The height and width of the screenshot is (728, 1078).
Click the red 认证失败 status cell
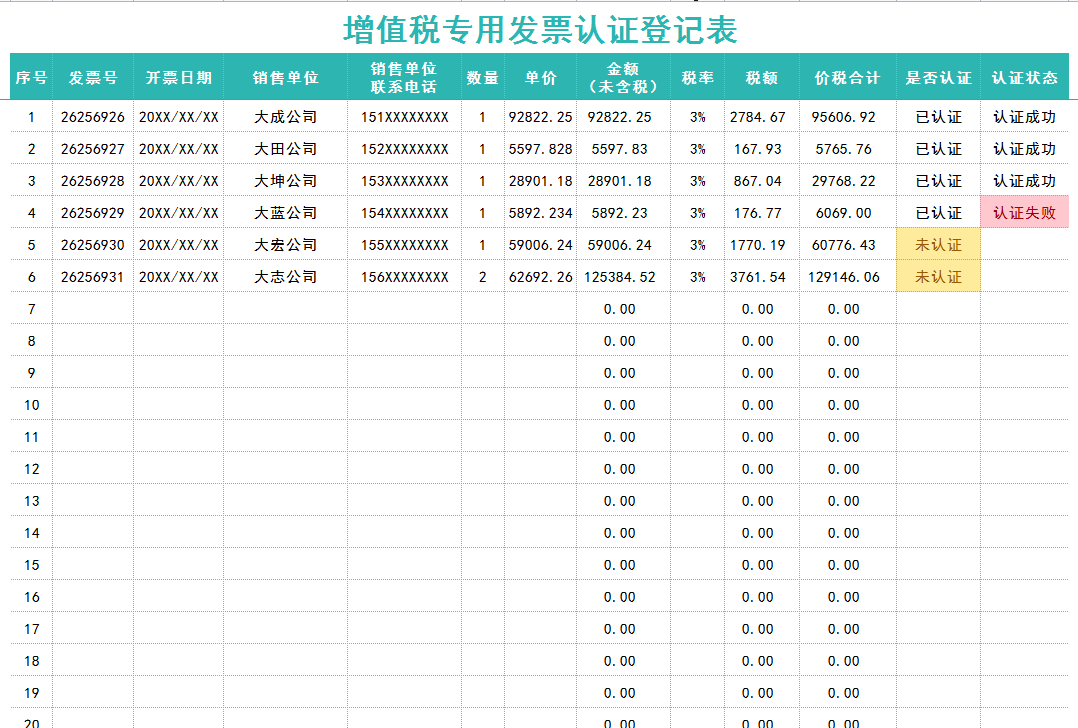1024,213
